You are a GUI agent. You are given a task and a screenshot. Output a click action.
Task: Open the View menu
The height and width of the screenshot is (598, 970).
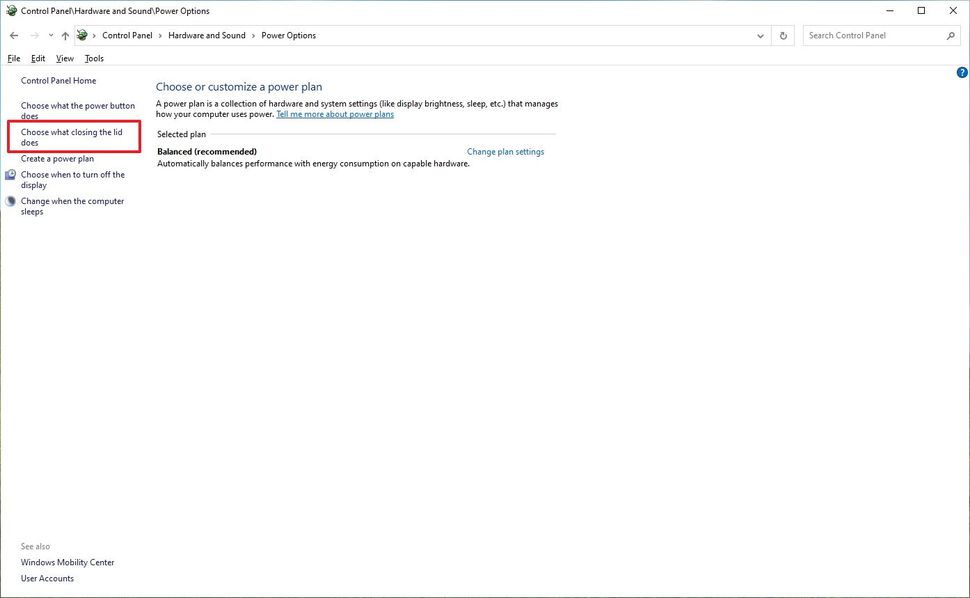65,59
